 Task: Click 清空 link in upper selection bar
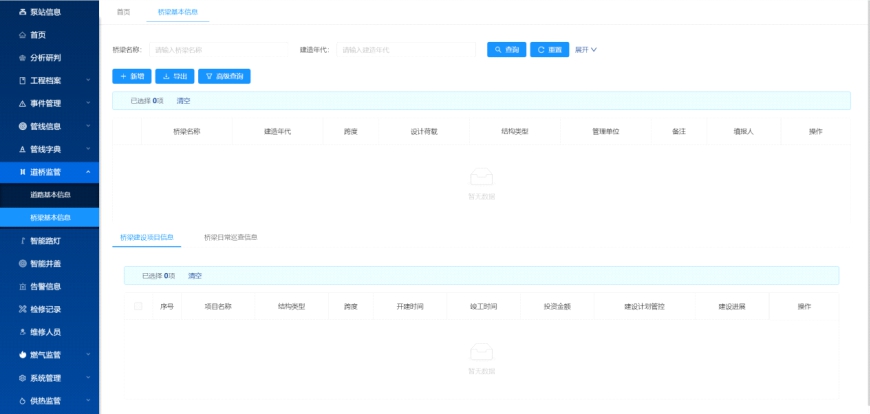(x=183, y=101)
